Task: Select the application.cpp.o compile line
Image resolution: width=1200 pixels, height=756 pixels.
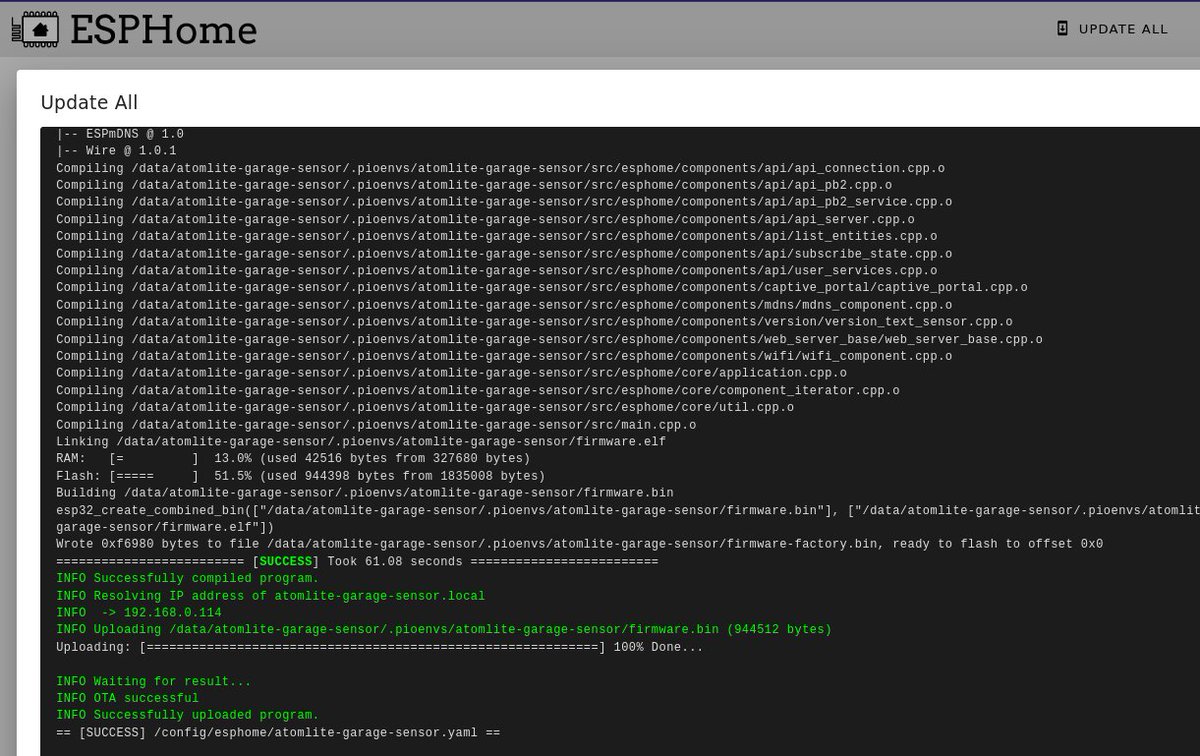Action: click(x=451, y=373)
